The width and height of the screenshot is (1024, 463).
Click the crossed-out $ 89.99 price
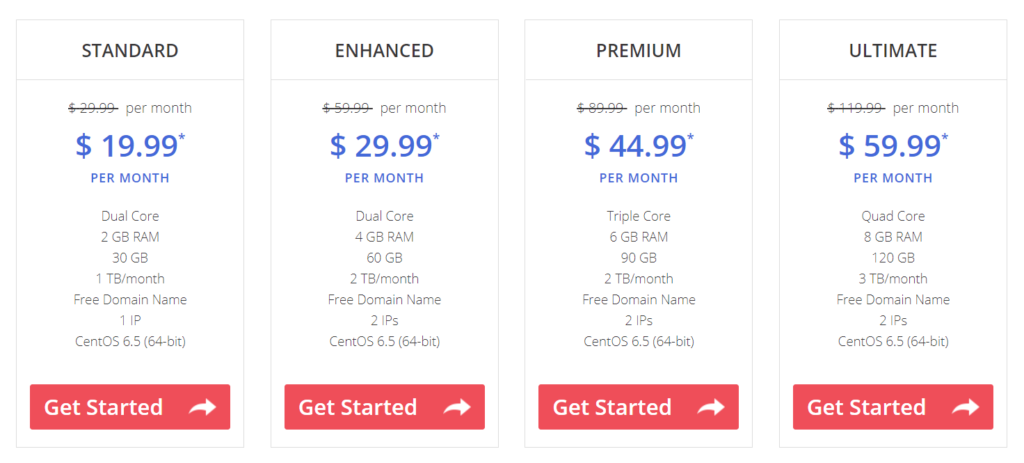pos(601,108)
